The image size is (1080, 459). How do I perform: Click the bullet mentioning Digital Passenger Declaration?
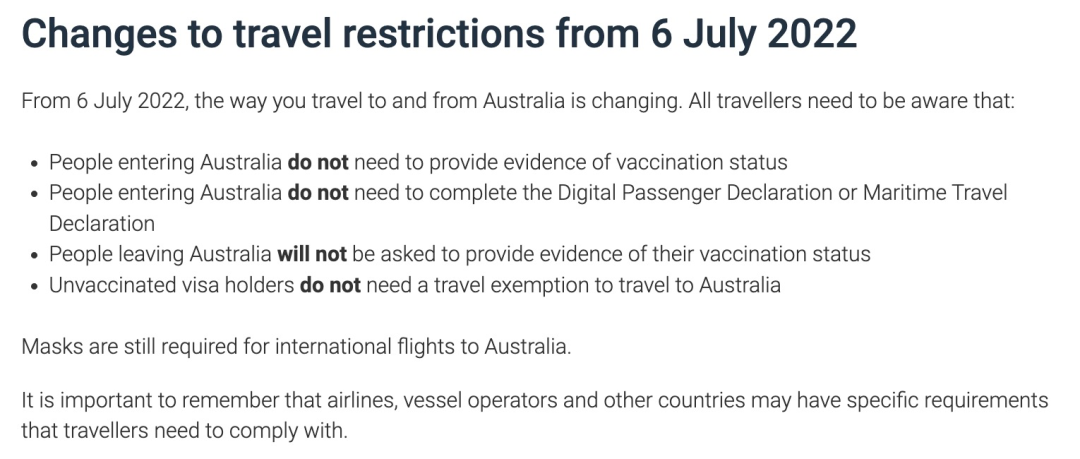528,207
